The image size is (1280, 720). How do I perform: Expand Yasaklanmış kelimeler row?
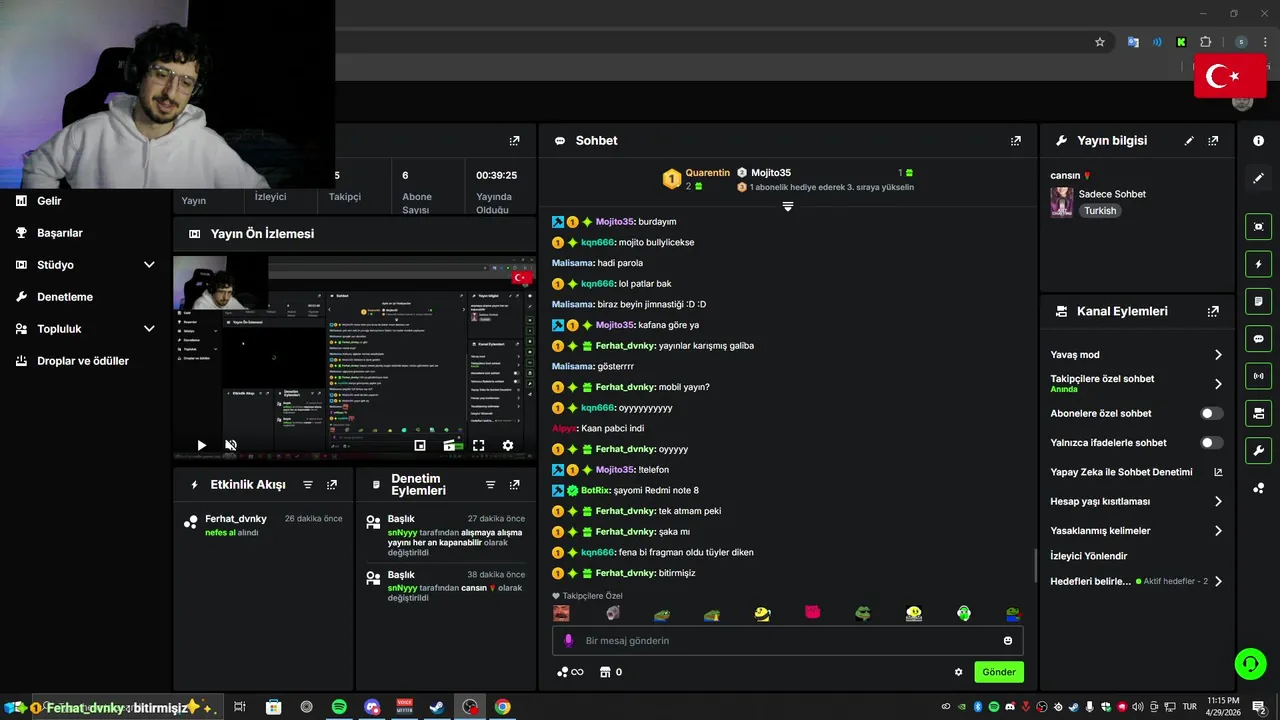[1218, 531]
